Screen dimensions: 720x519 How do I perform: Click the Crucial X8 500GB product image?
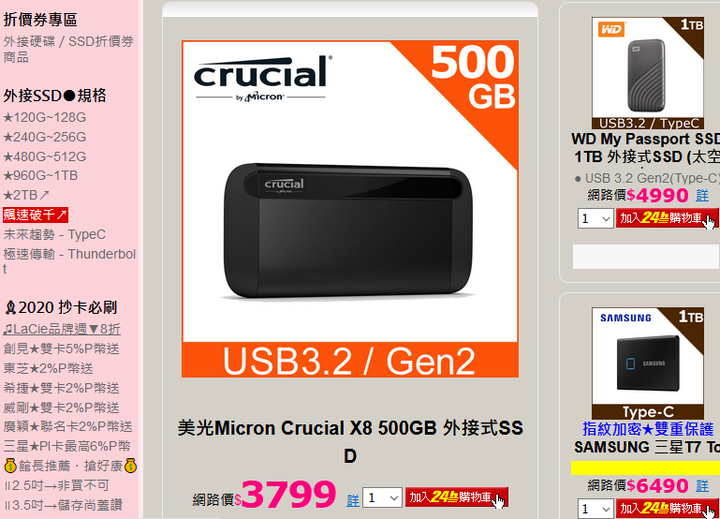point(350,209)
